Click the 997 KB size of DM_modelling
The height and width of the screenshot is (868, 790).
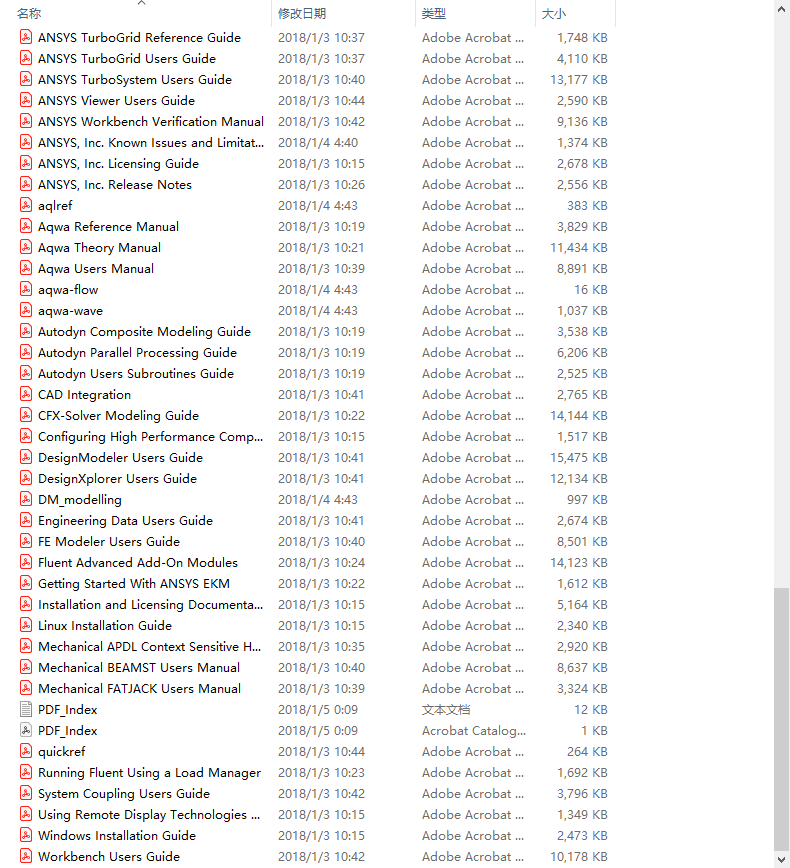(587, 499)
